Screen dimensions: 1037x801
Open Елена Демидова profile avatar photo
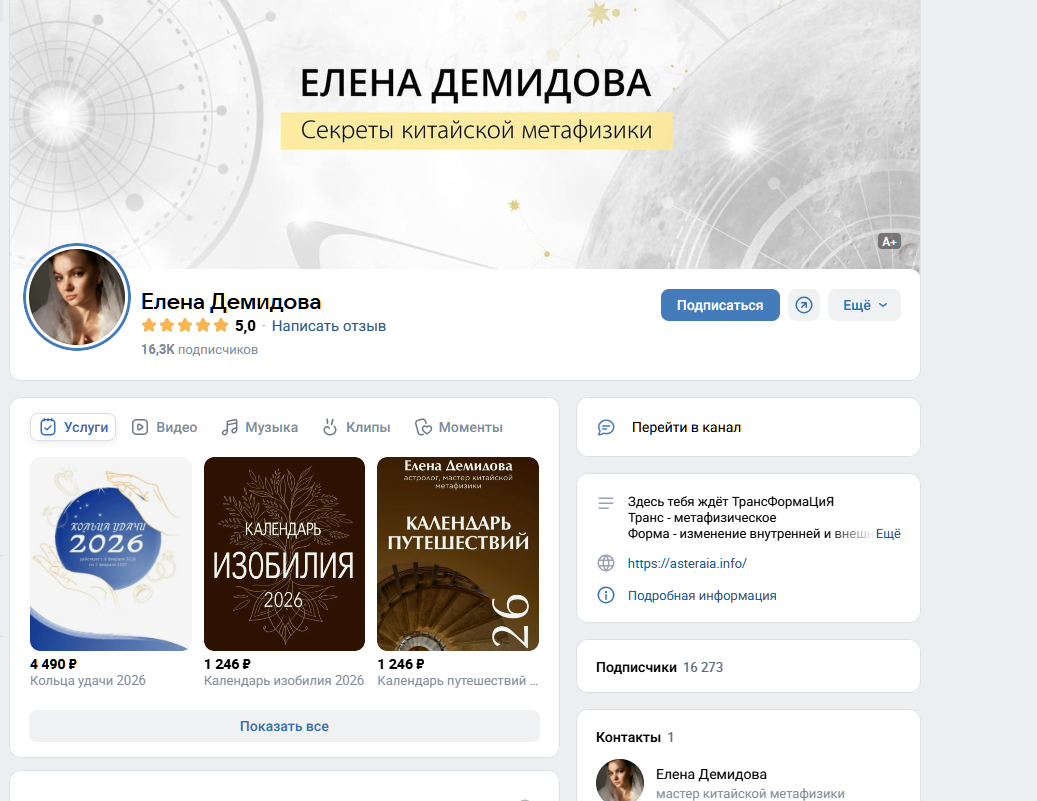(x=77, y=297)
